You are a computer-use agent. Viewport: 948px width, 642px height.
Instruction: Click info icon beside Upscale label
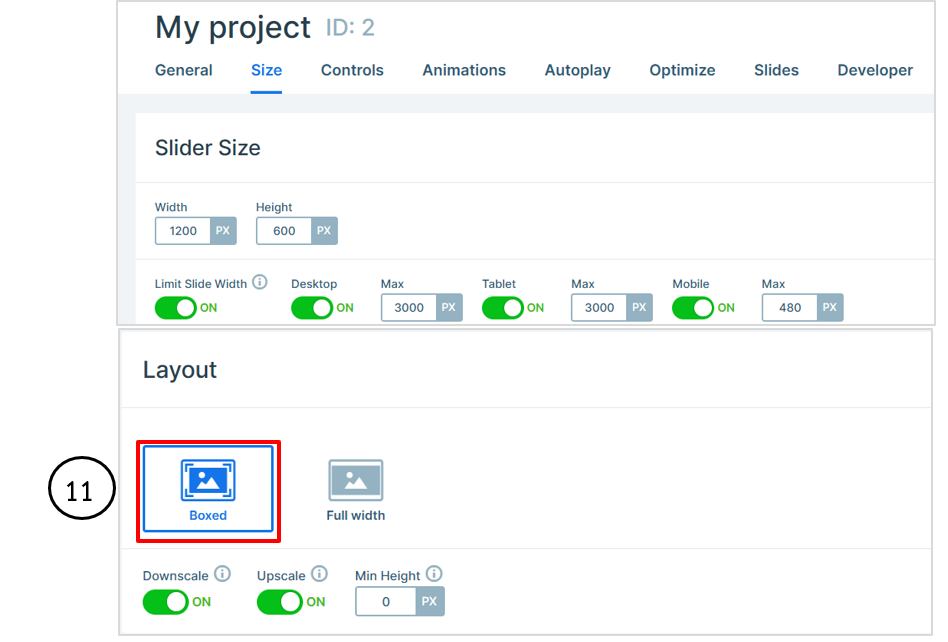(x=319, y=574)
